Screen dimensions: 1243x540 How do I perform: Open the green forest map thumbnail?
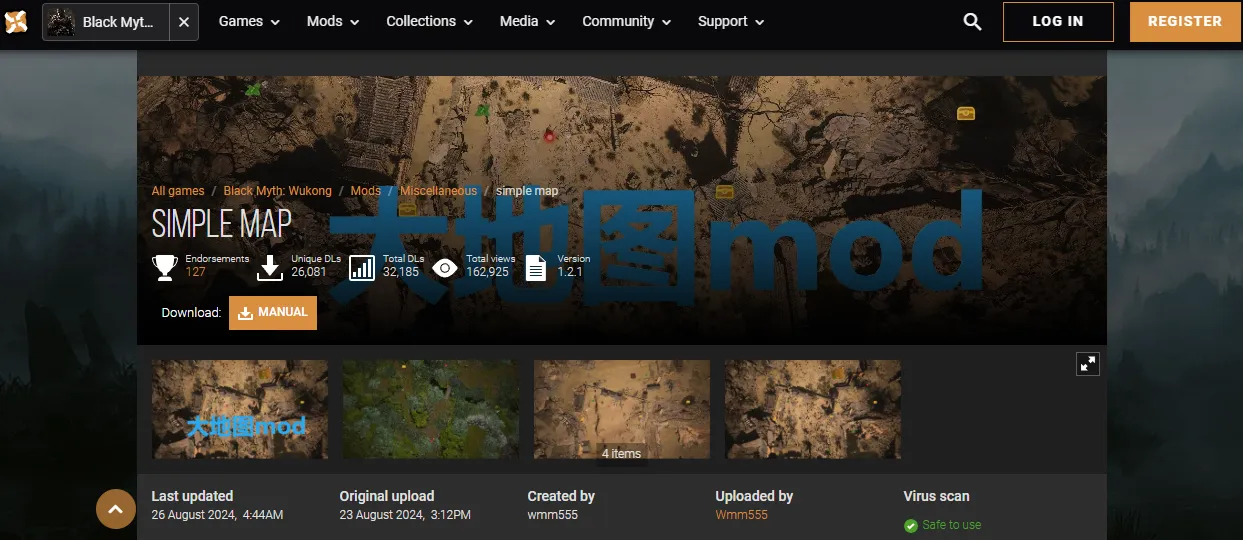coord(431,409)
